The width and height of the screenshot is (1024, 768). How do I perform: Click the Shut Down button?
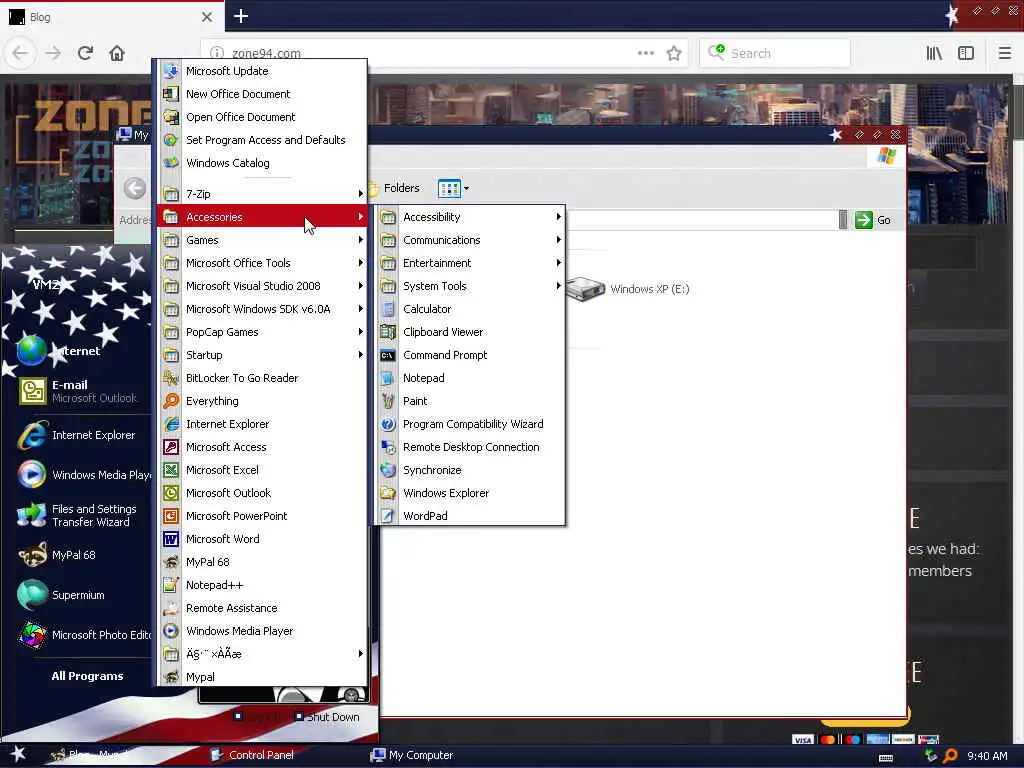point(327,716)
